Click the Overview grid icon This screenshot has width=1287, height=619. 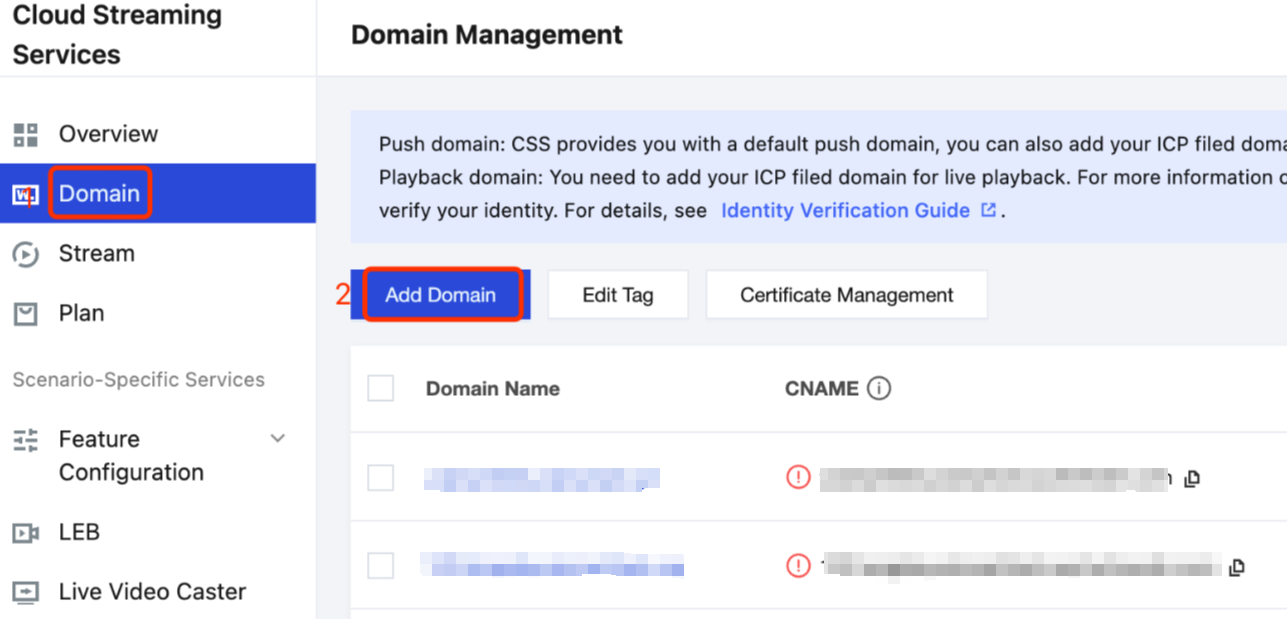[x=25, y=135]
